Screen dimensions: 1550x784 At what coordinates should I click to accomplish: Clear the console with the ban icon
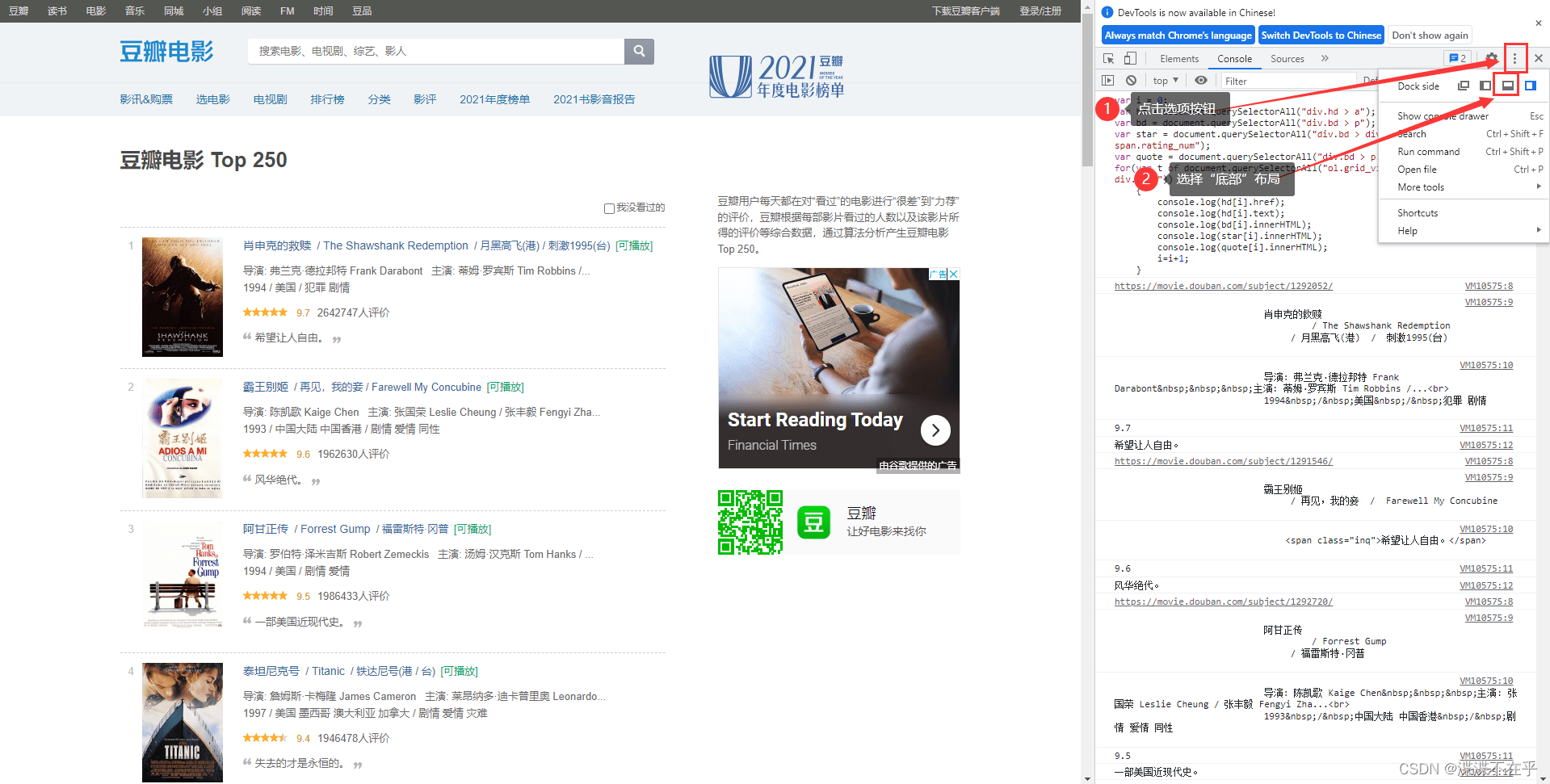coord(1131,81)
